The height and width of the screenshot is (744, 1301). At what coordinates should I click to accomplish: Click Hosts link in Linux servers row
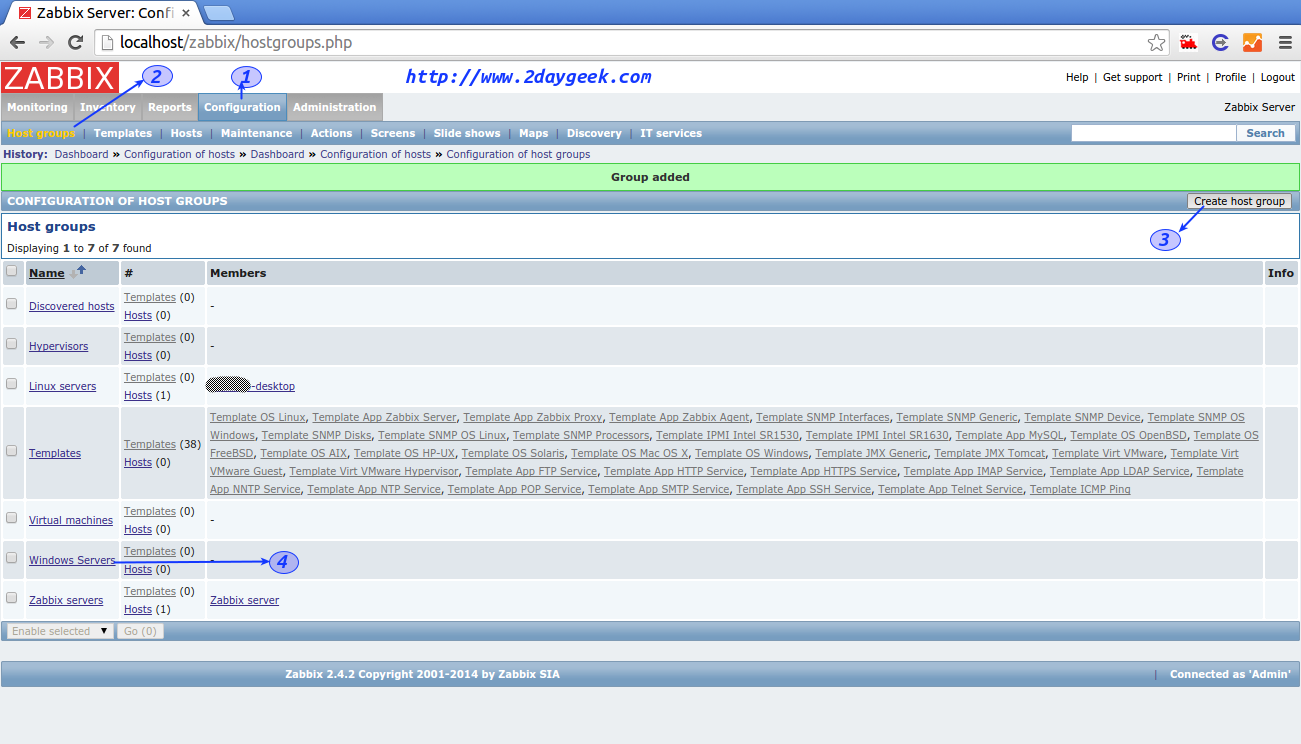tap(138, 395)
